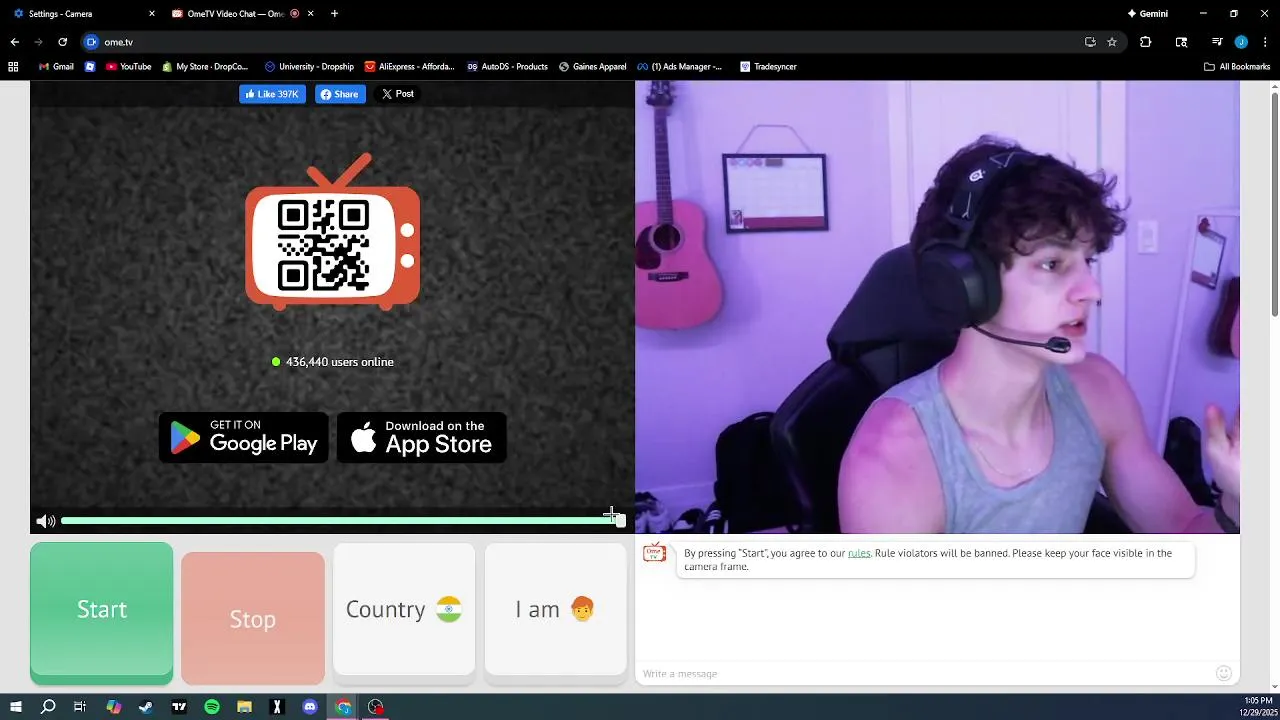The image size is (1280, 720).
Task: Click the install app icon in address bar
Action: click(x=1090, y=42)
